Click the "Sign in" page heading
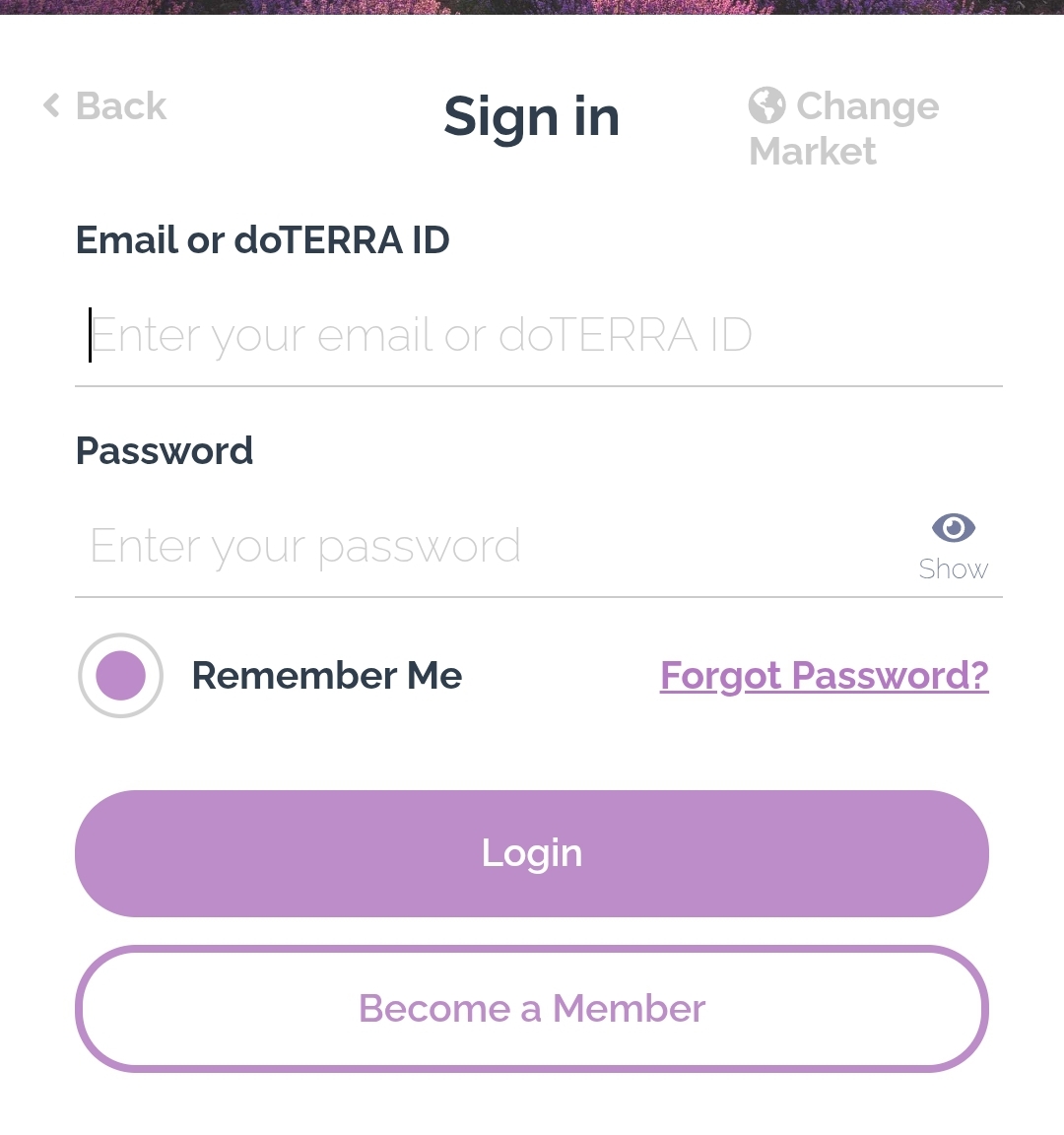Viewport: 1064px width, 1135px height. pos(531,117)
